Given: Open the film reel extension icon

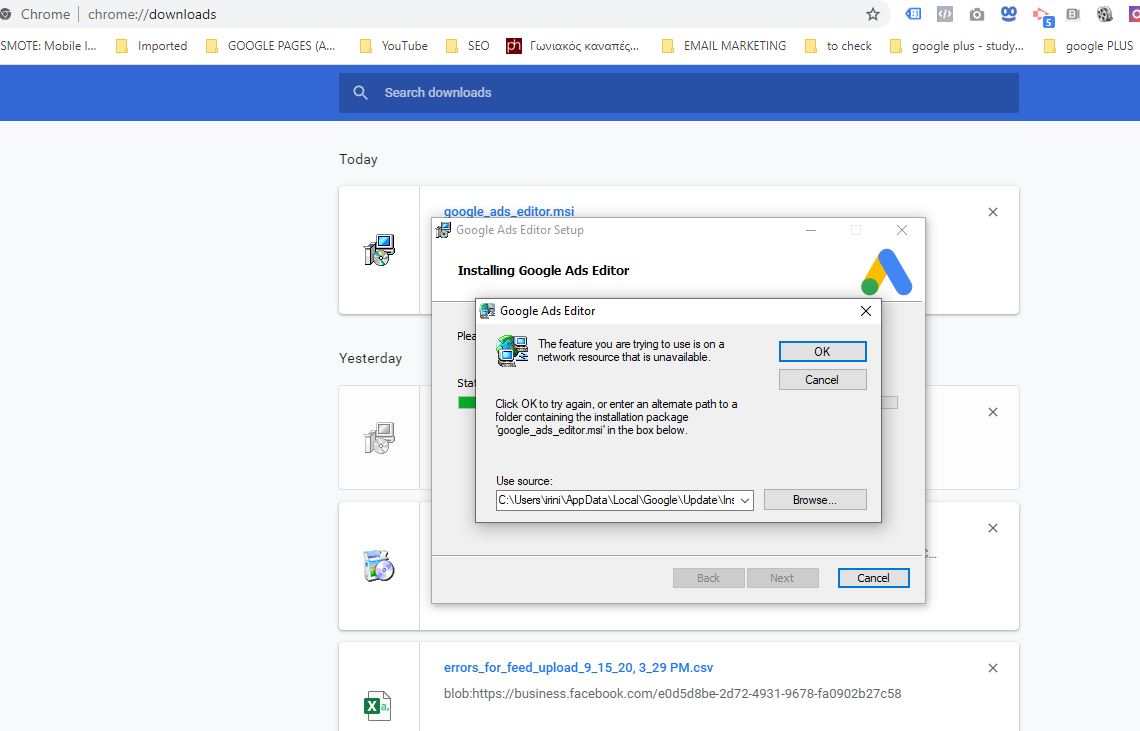Looking at the screenshot, I should point(1104,14).
